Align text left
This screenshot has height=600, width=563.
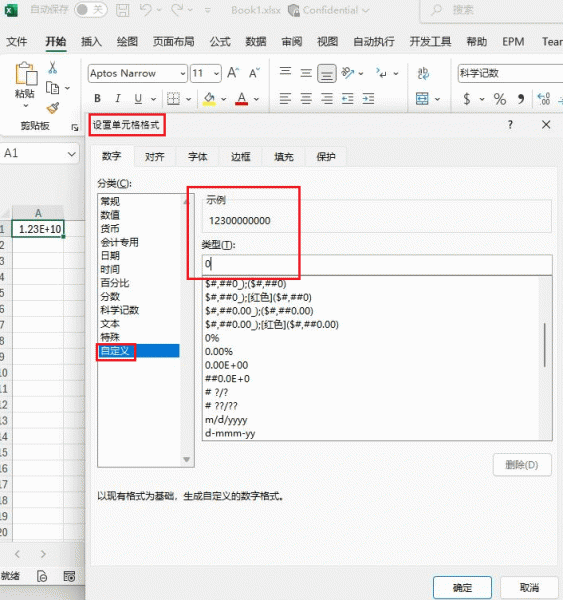pos(285,99)
